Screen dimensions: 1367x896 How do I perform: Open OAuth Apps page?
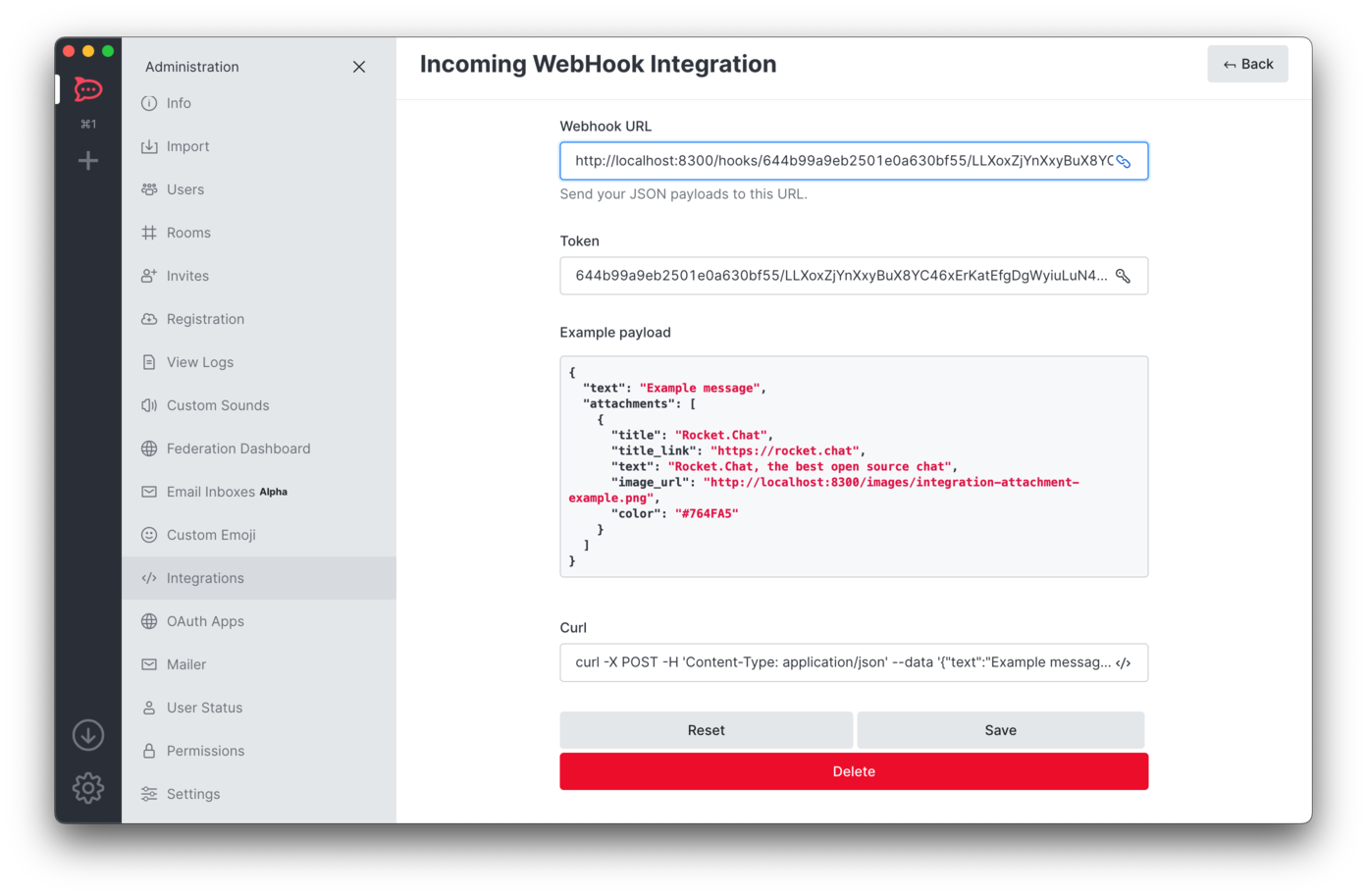259,621
